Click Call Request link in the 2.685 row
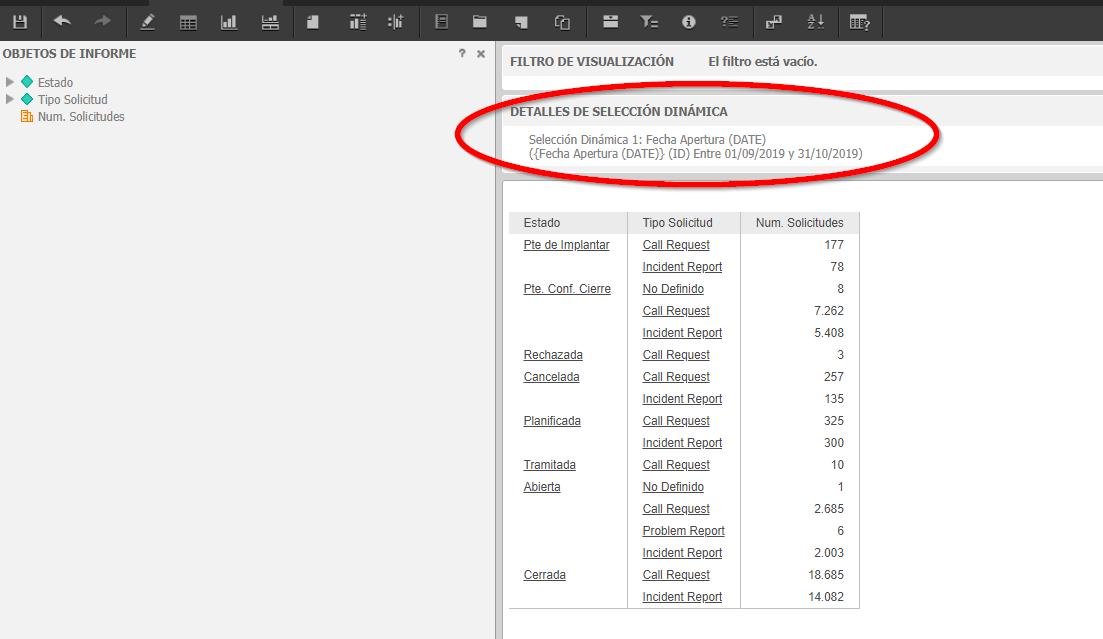Viewport: 1103px width, 639px height. click(x=676, y=509)
